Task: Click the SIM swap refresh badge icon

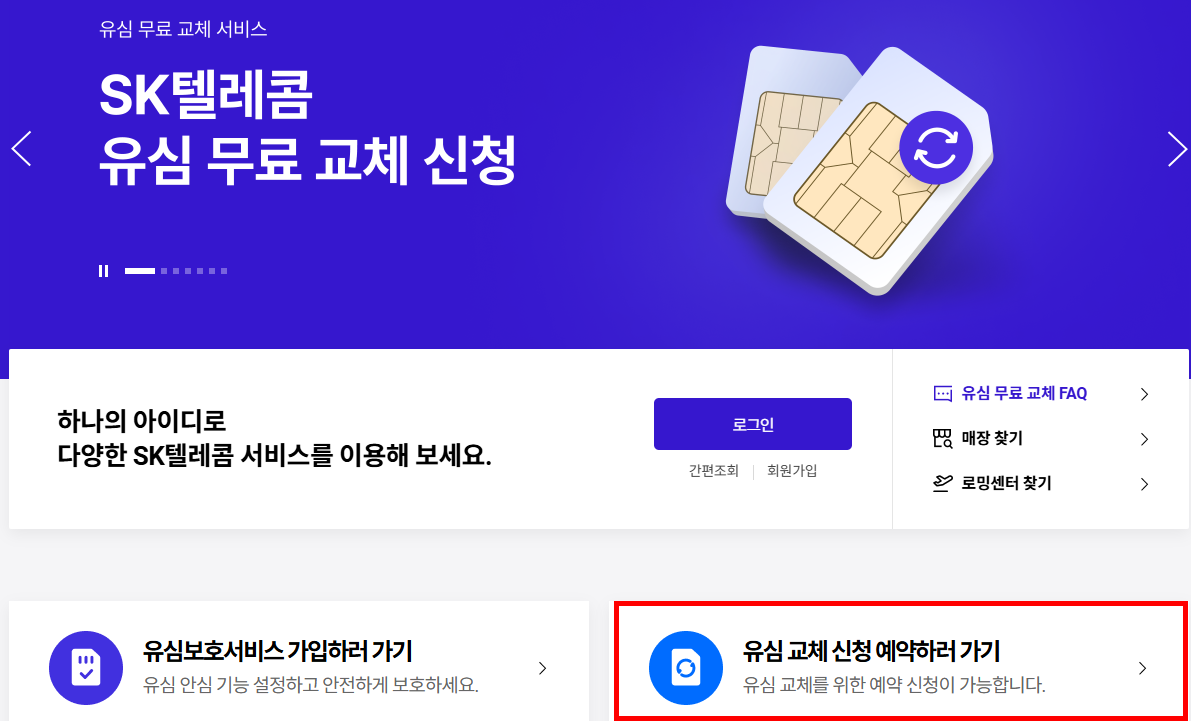Action: pos(936,147)
